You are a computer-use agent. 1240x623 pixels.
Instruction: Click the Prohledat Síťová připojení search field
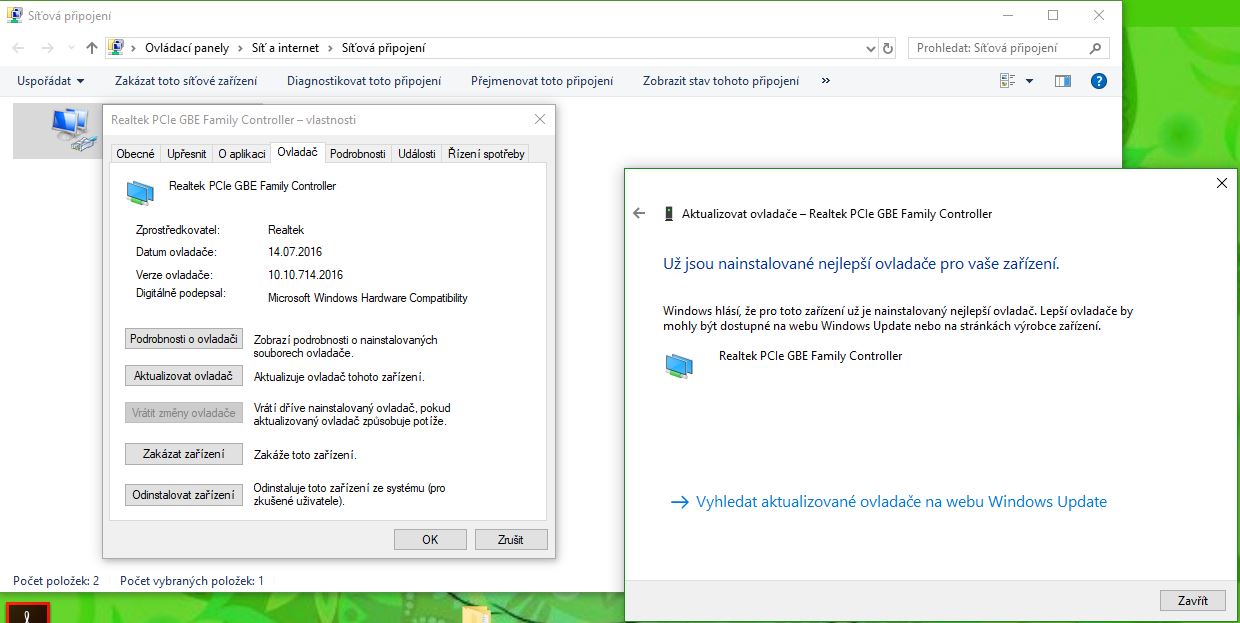(1000, 48)
